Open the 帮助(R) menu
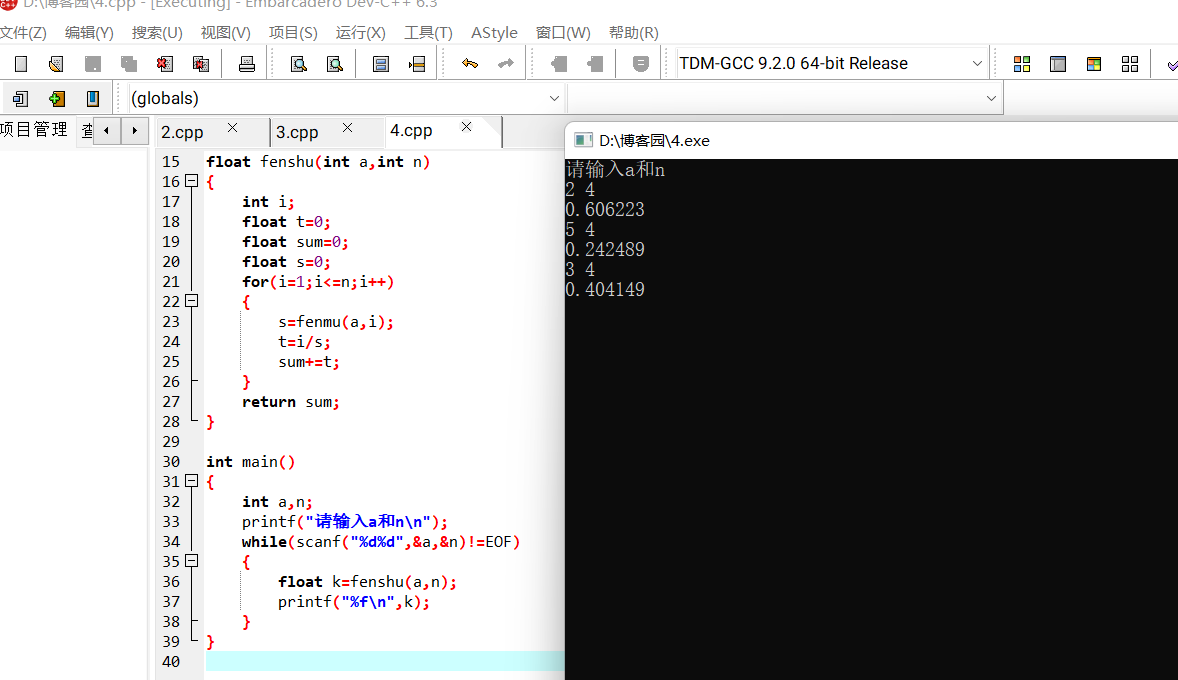Screen dimensions: 1178x680 (x=633, y=33)
